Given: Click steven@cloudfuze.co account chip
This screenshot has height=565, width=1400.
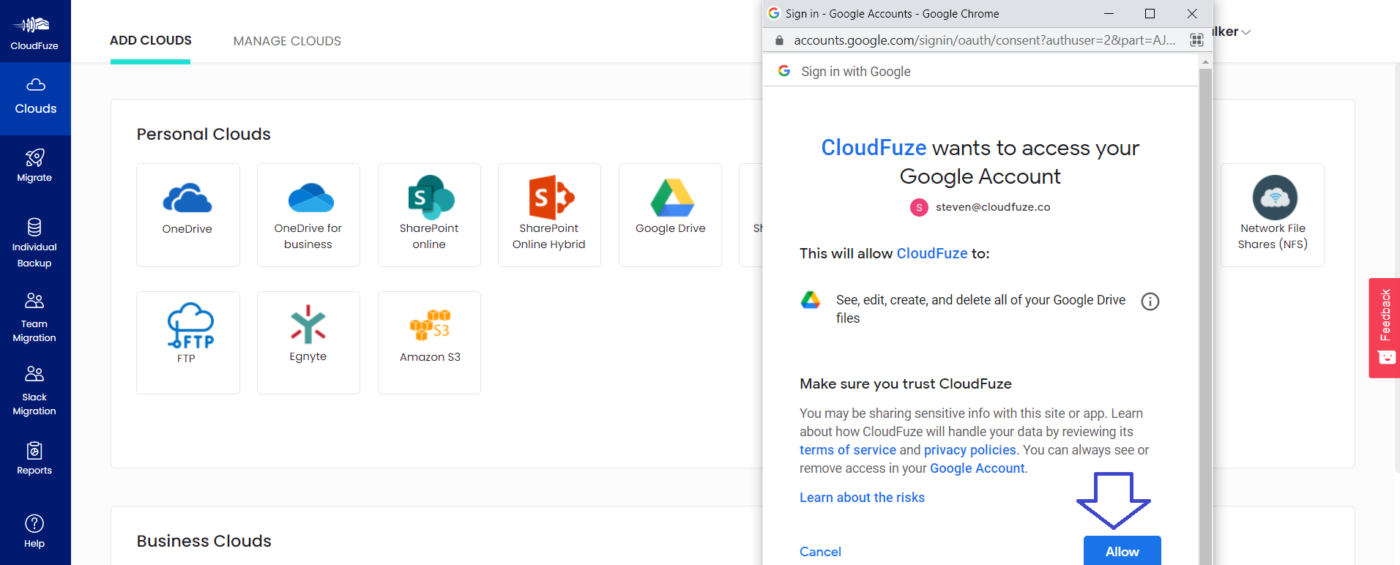Looking at the screenshot, I should 980,207.
